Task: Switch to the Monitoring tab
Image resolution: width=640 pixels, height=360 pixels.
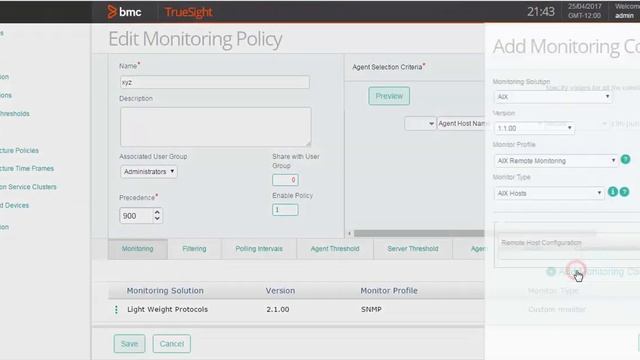Action: pyautogui.click(x=138, y=249)
